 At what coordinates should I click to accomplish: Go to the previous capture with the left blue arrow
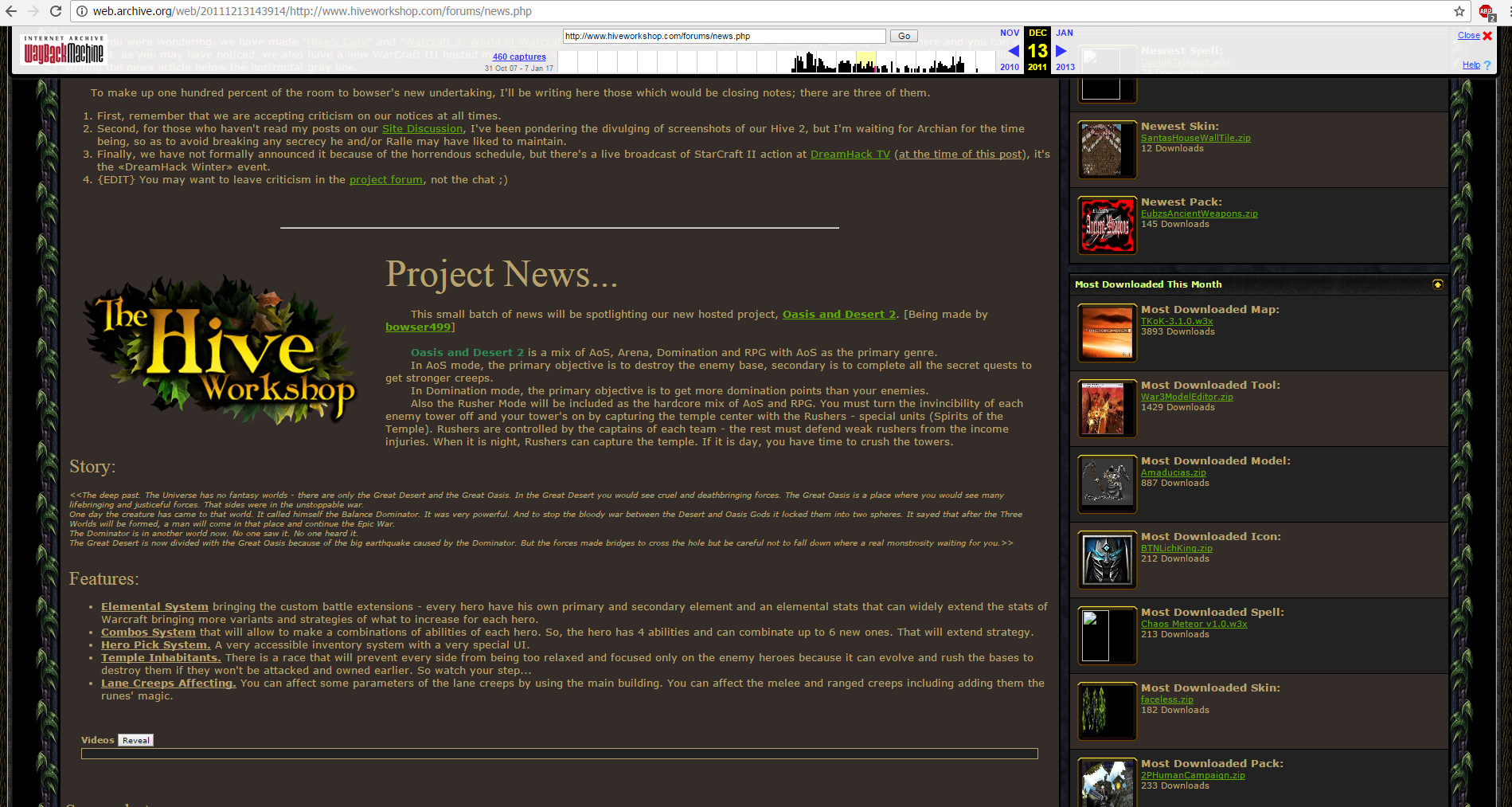coord(1013,50)
